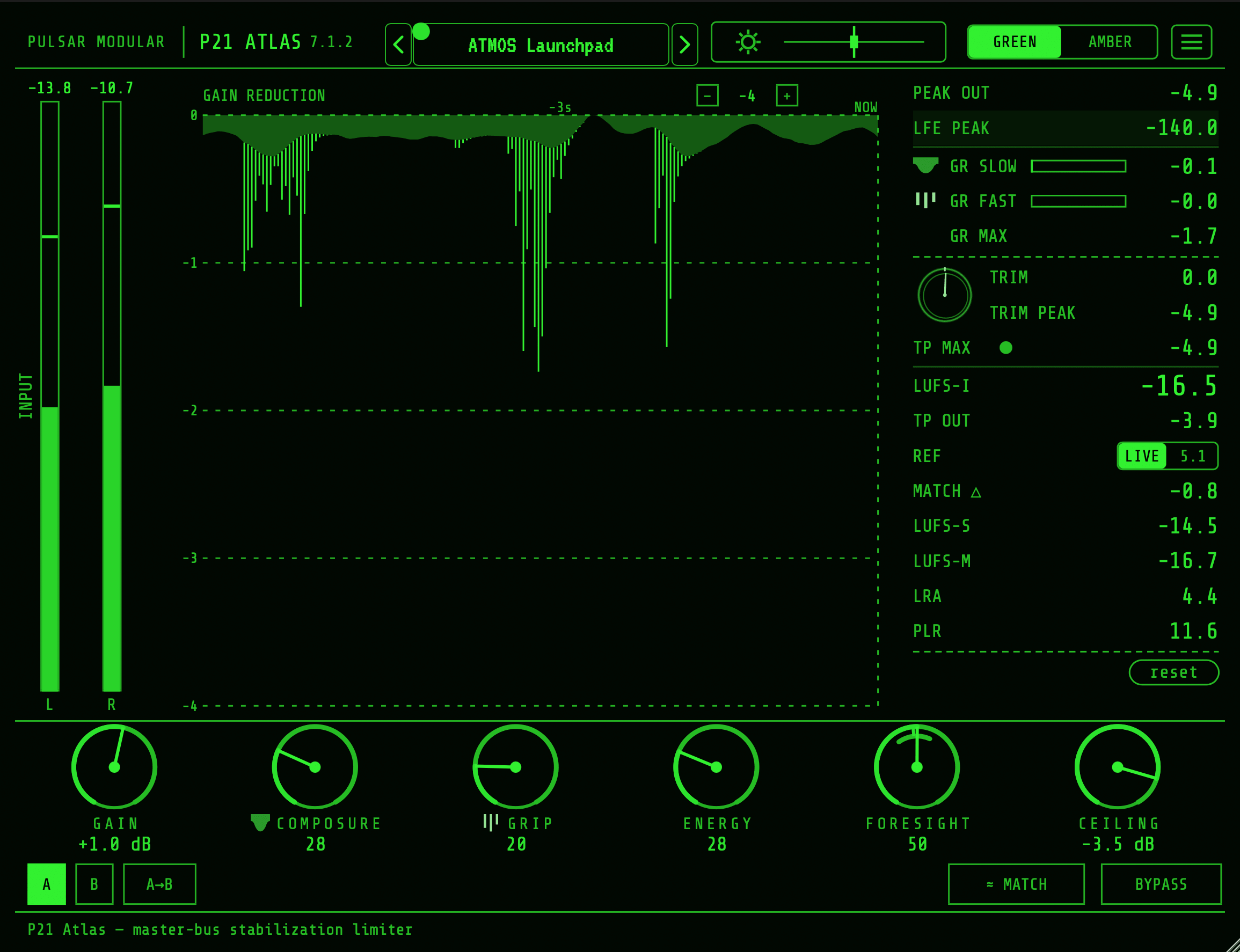Click the left input level meter
The width and height of the screenshot is (1240, 952).
click(50, 396)
